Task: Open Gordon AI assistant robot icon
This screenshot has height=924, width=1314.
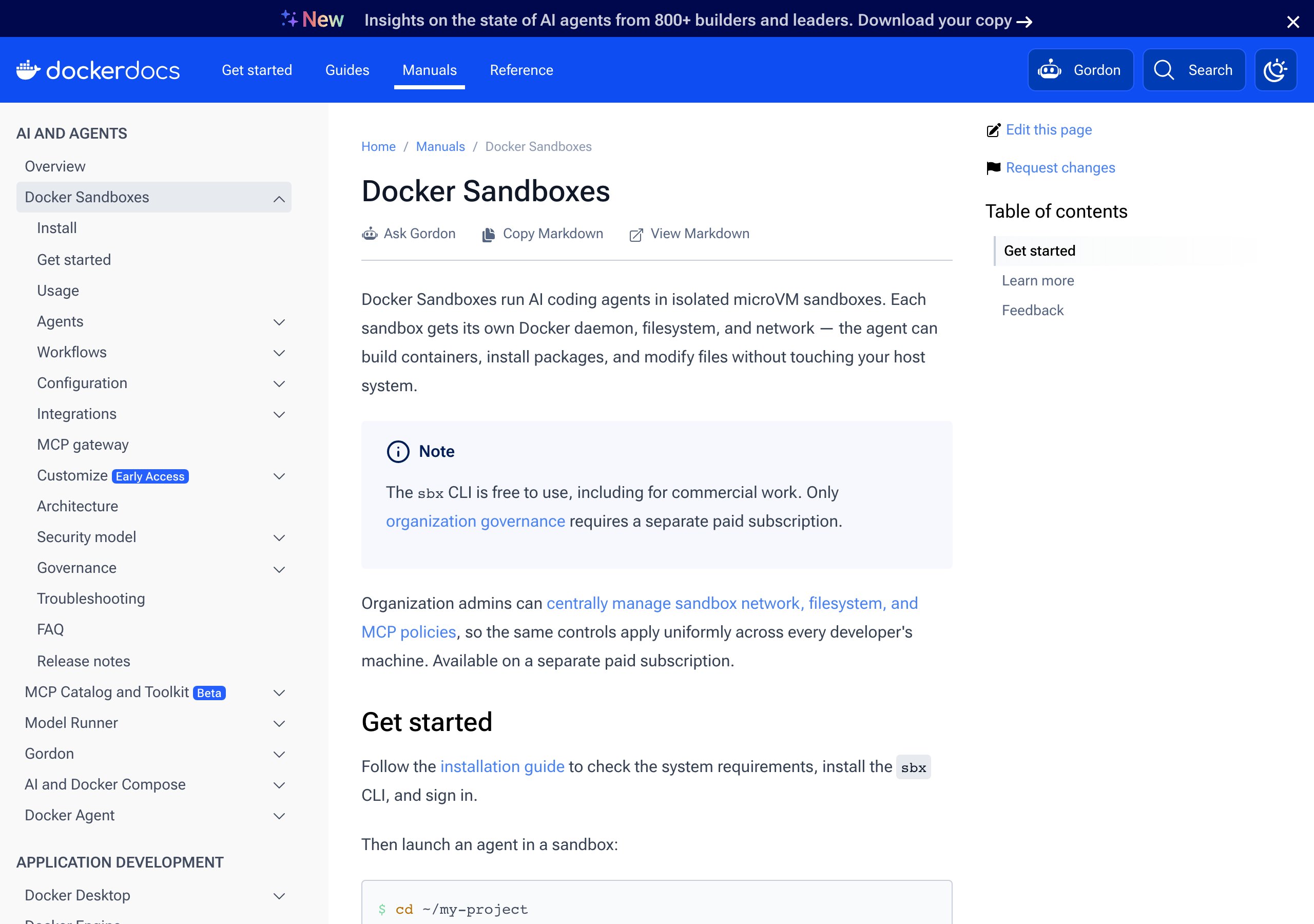Action: [x=1050, y=70]
